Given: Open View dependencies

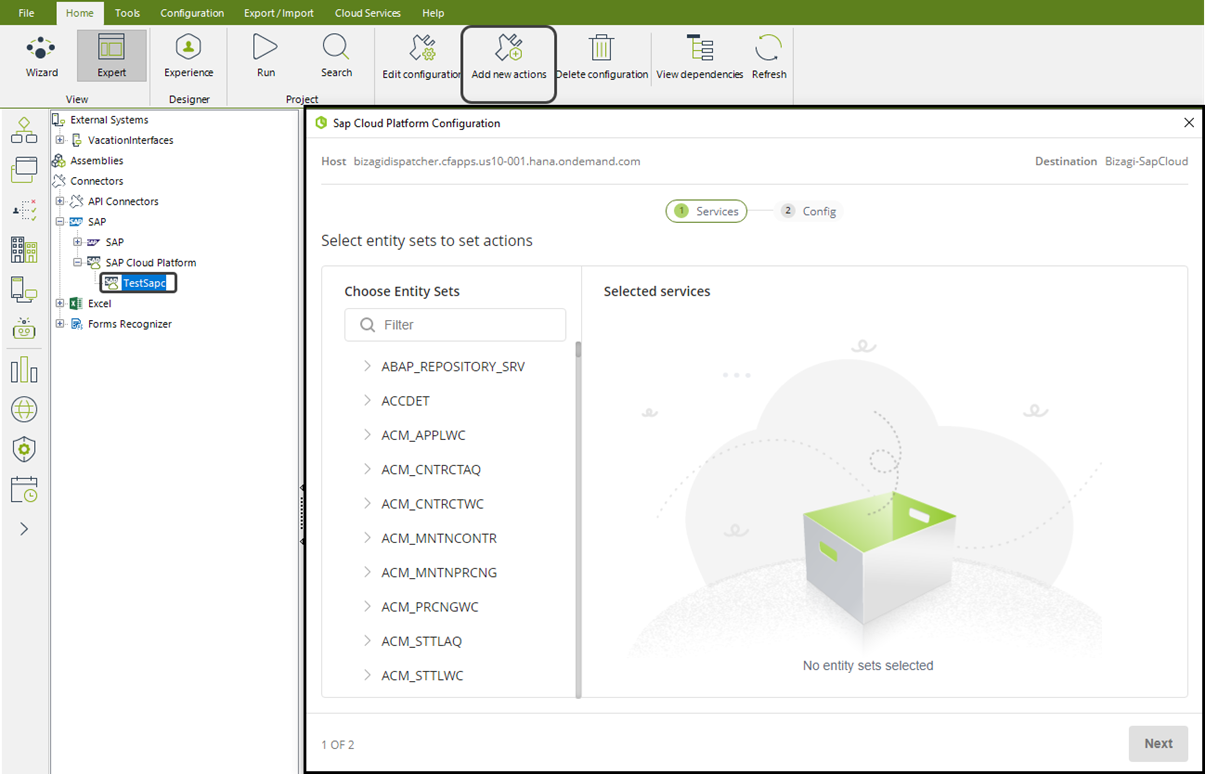Looking at the screenshot, I should (x=699, y=58).
